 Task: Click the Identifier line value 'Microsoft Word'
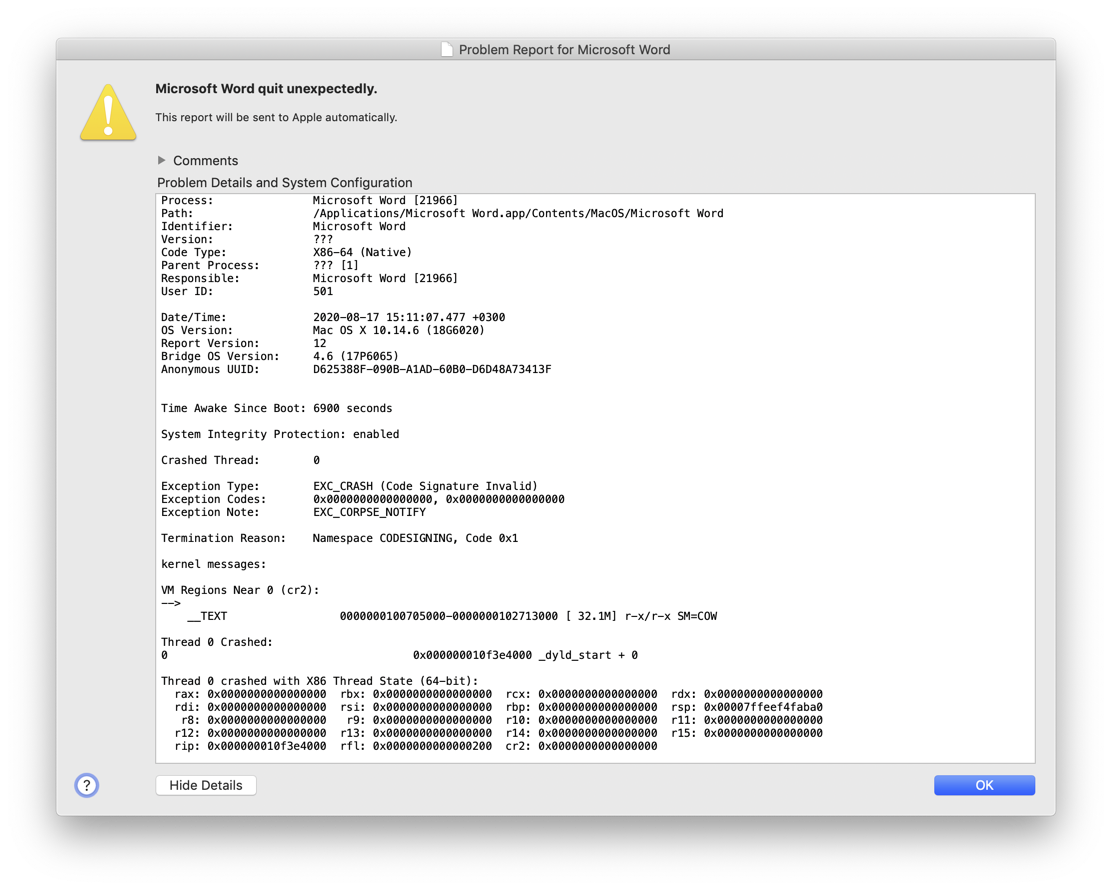coord(359,226)
